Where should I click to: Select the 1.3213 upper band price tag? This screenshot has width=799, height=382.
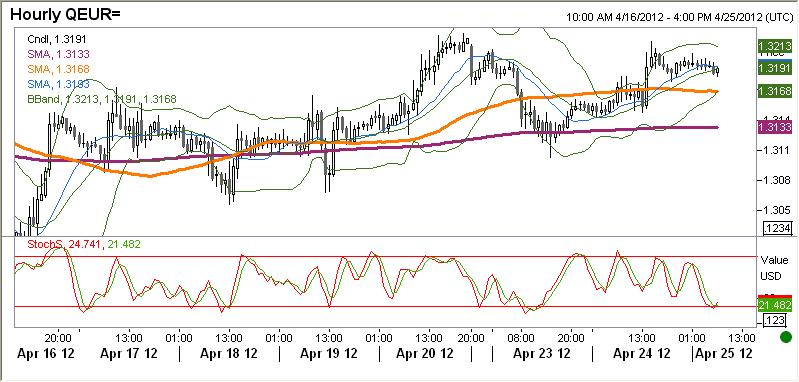[x=776, y=44]
